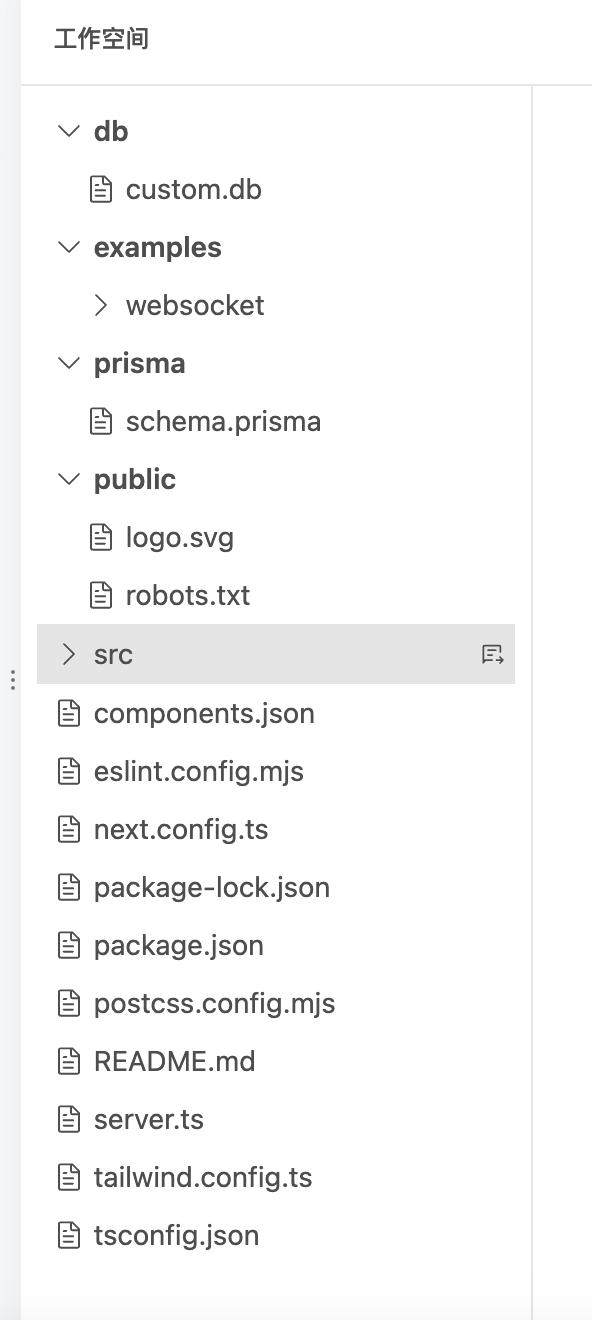Click the 工作空间 panel header
Viewport: 592px width, 1320px height.
pos(102,39)
